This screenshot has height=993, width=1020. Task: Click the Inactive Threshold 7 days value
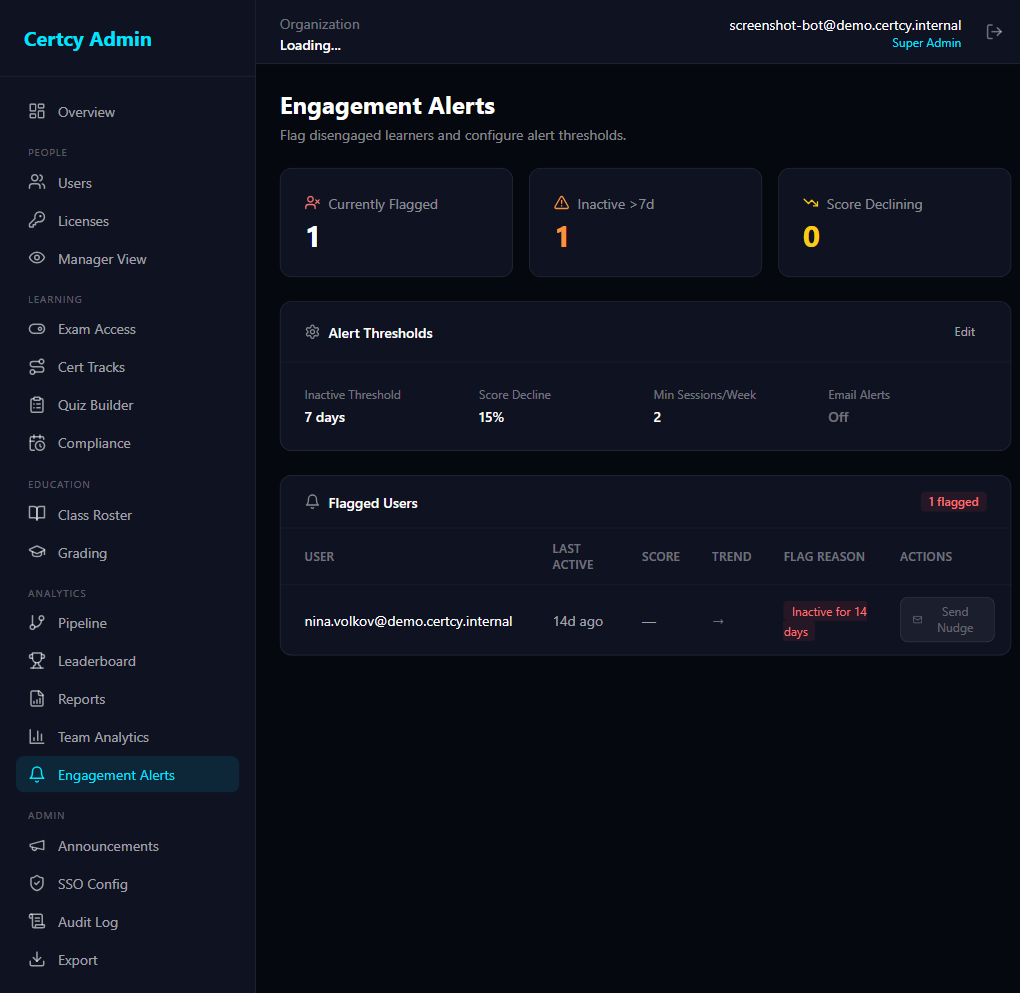[325, 417]
